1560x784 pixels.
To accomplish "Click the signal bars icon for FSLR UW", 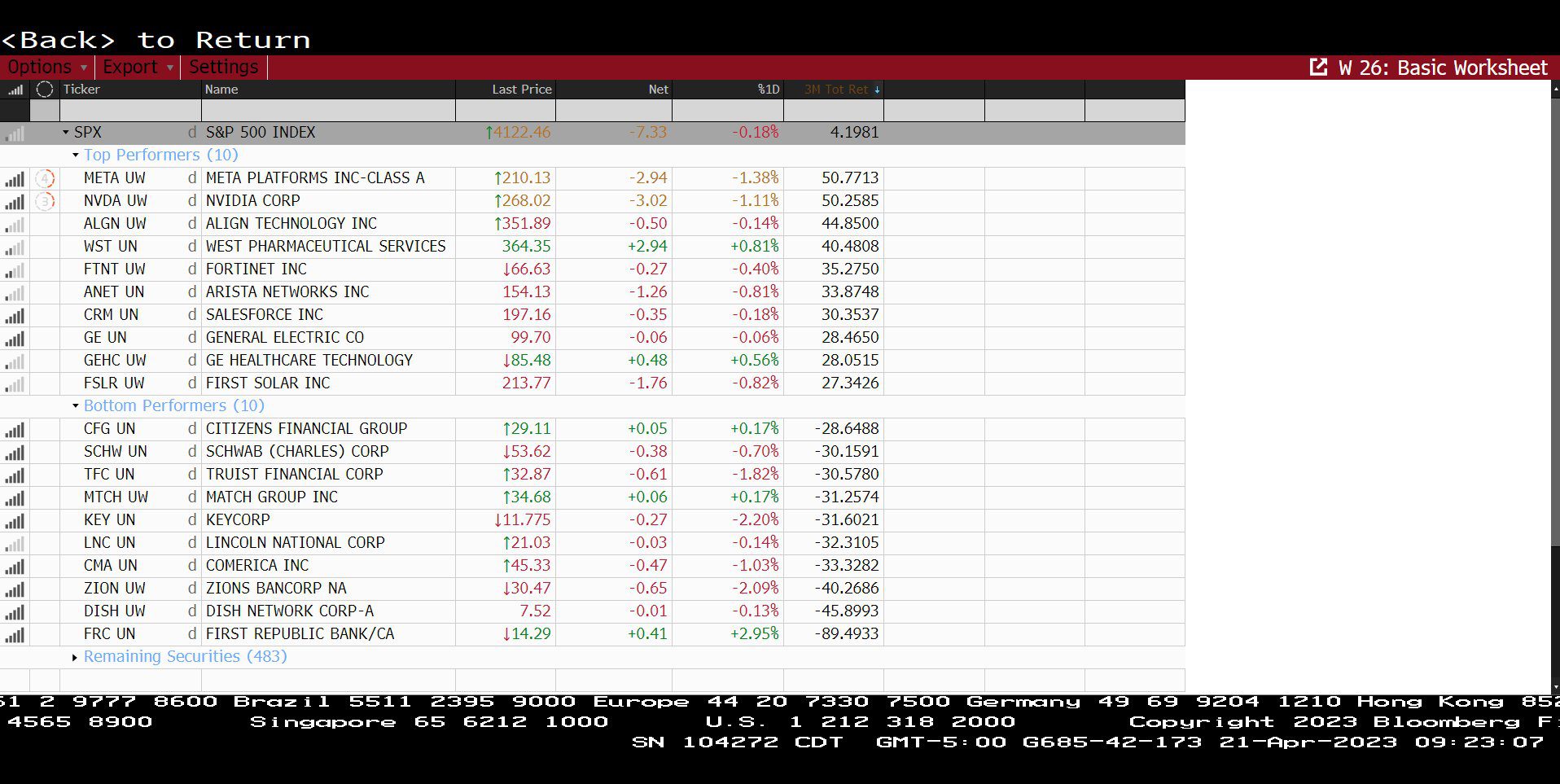I will (15, 383).
